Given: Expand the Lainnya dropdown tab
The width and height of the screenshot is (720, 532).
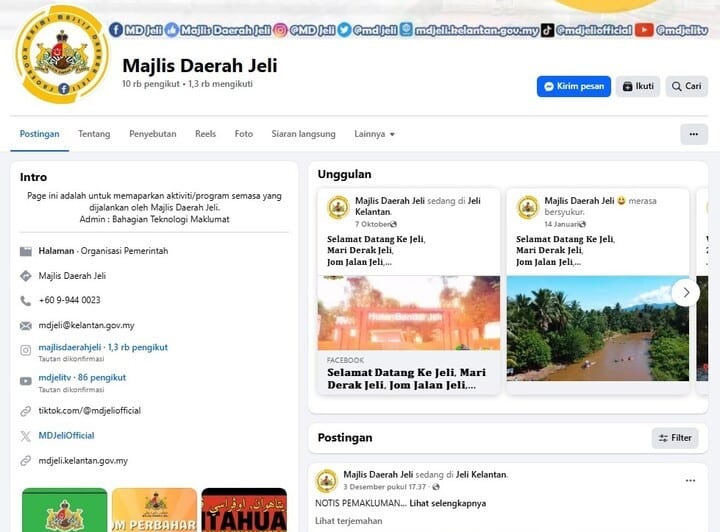Looking at the screenshot, I should click(374, 134).
